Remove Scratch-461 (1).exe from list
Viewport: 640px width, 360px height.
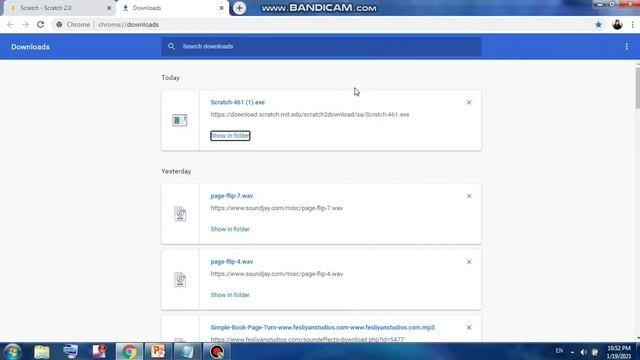pos(469,102)
